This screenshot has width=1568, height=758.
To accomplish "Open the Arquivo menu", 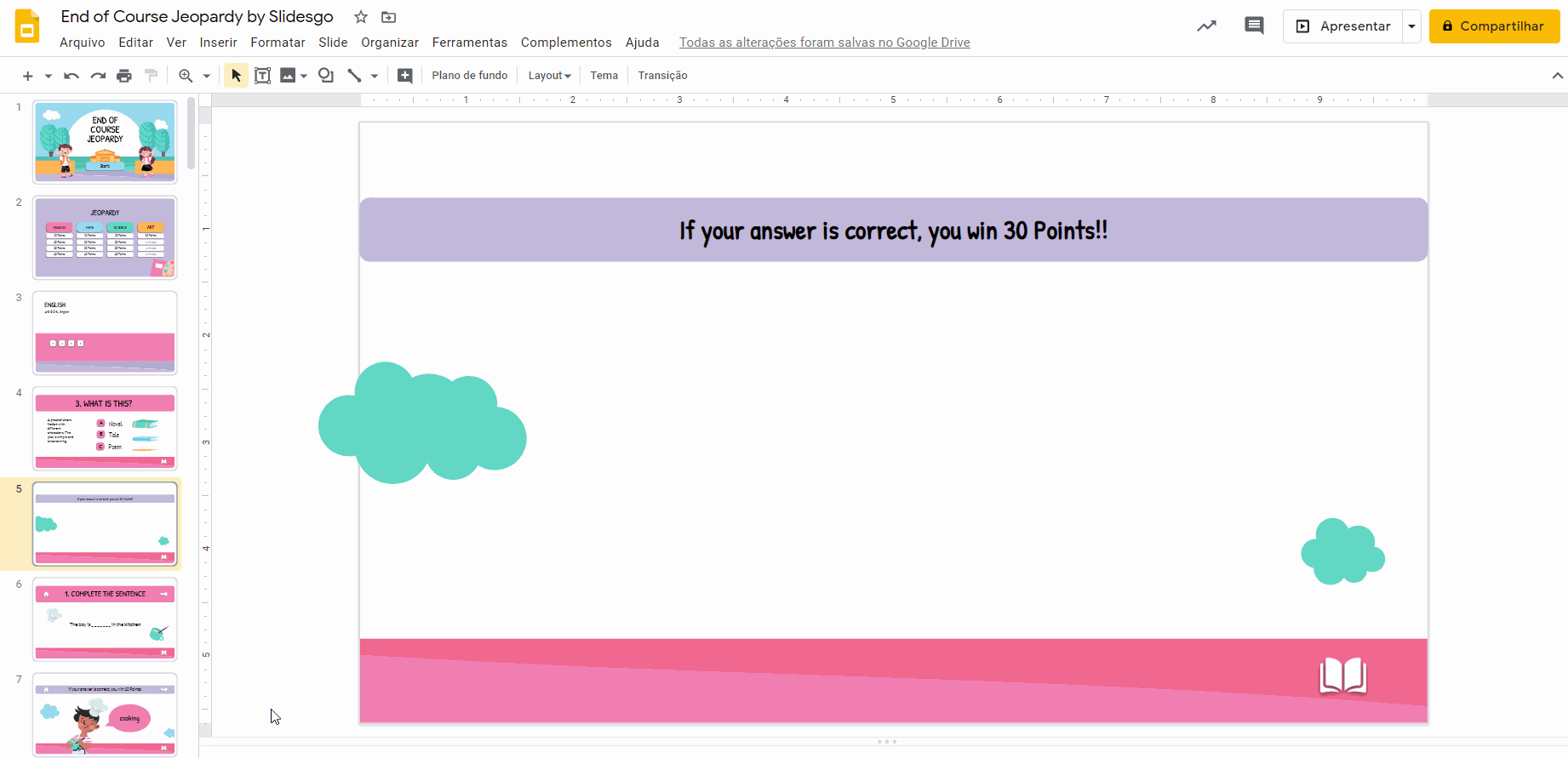I will click(83, 43).
